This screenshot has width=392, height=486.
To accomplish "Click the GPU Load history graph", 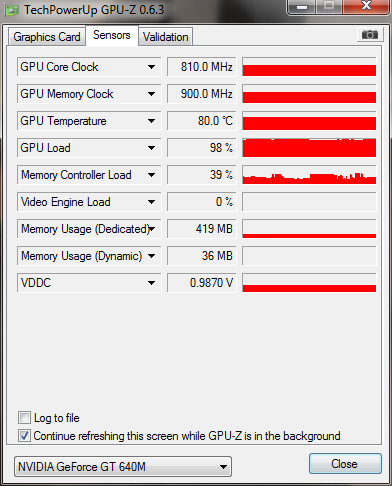I will [x=309, y=148].
